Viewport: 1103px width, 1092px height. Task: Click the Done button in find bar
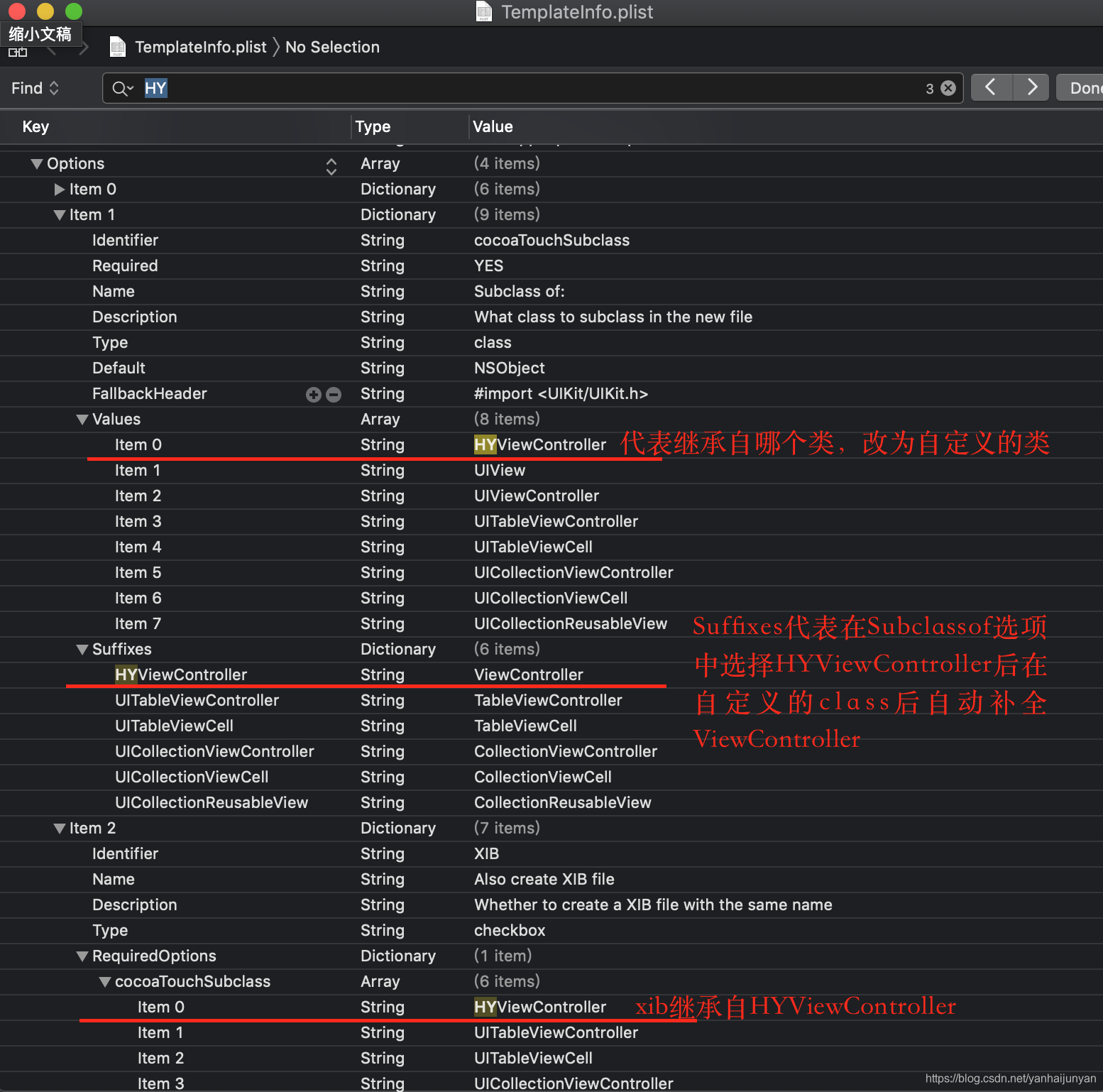click(1082, 87)
